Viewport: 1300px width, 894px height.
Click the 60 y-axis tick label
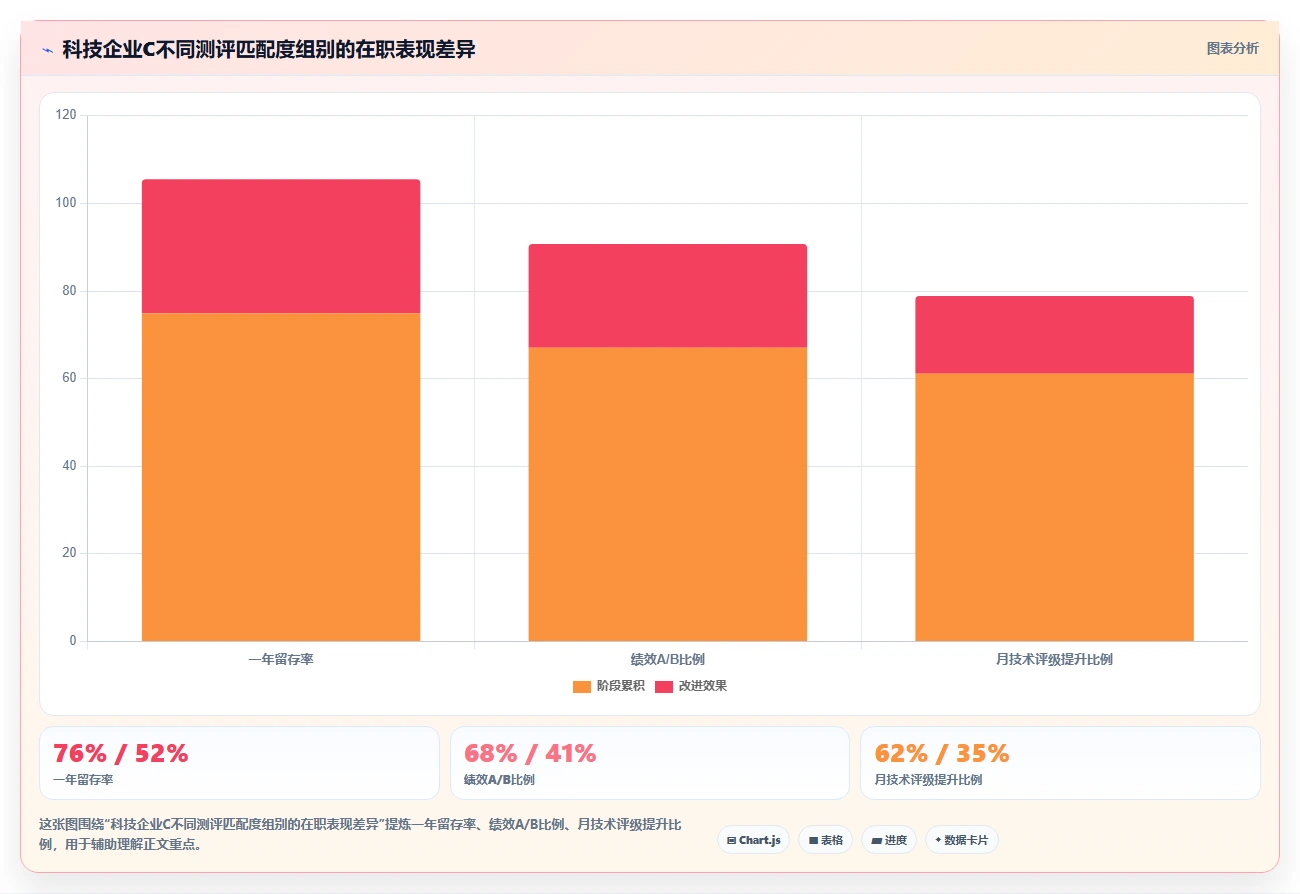click(69, 378)
